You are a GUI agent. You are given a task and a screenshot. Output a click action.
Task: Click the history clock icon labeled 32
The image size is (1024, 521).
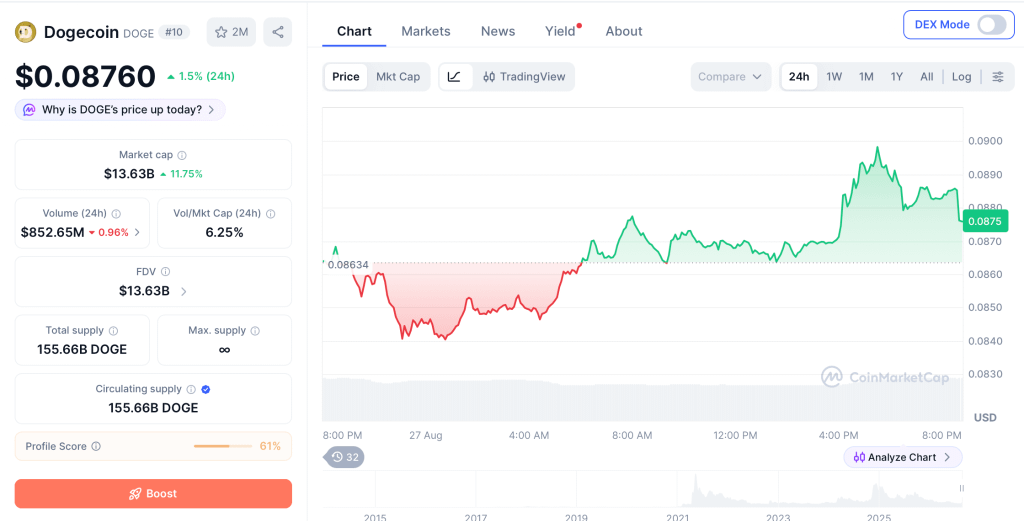point(344,457)
